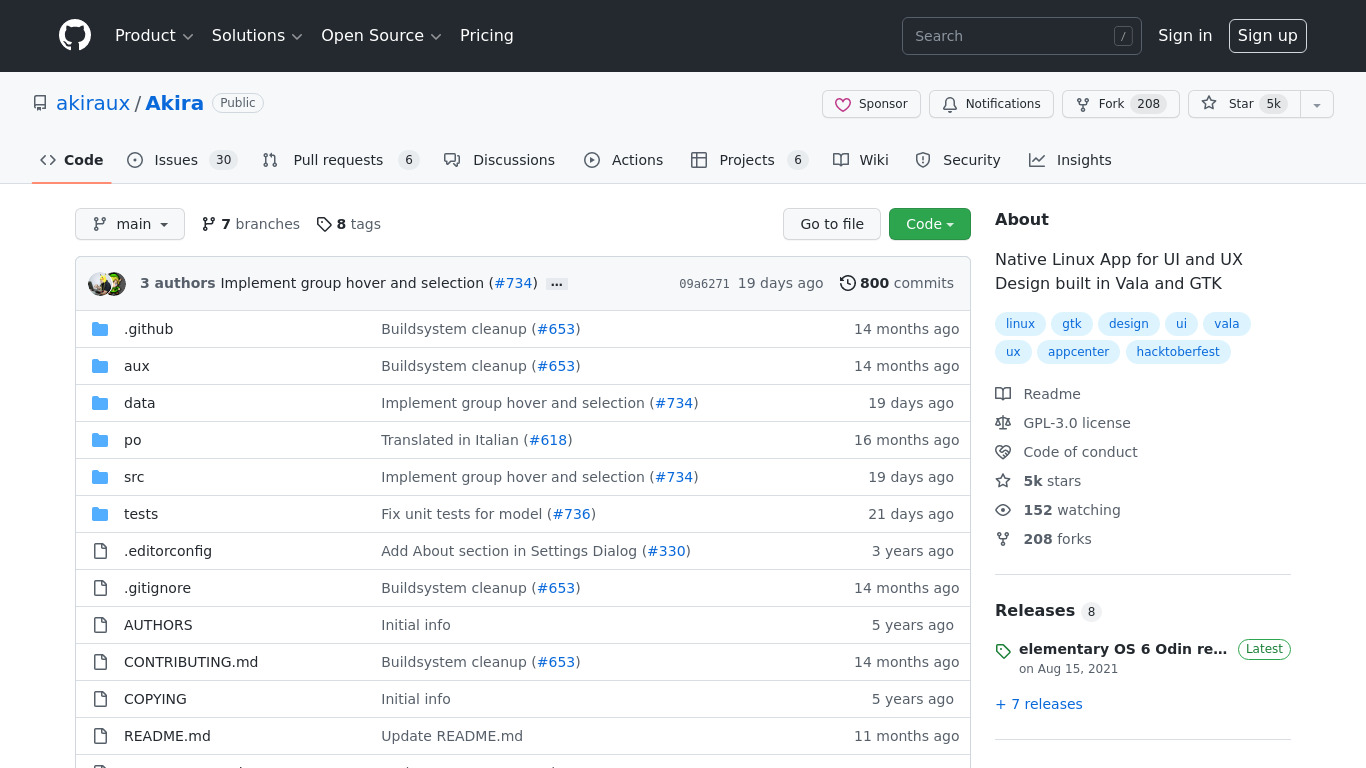Switch to the Pull requests tab
Screen dimensions: 1366x768
coord(340,160)
